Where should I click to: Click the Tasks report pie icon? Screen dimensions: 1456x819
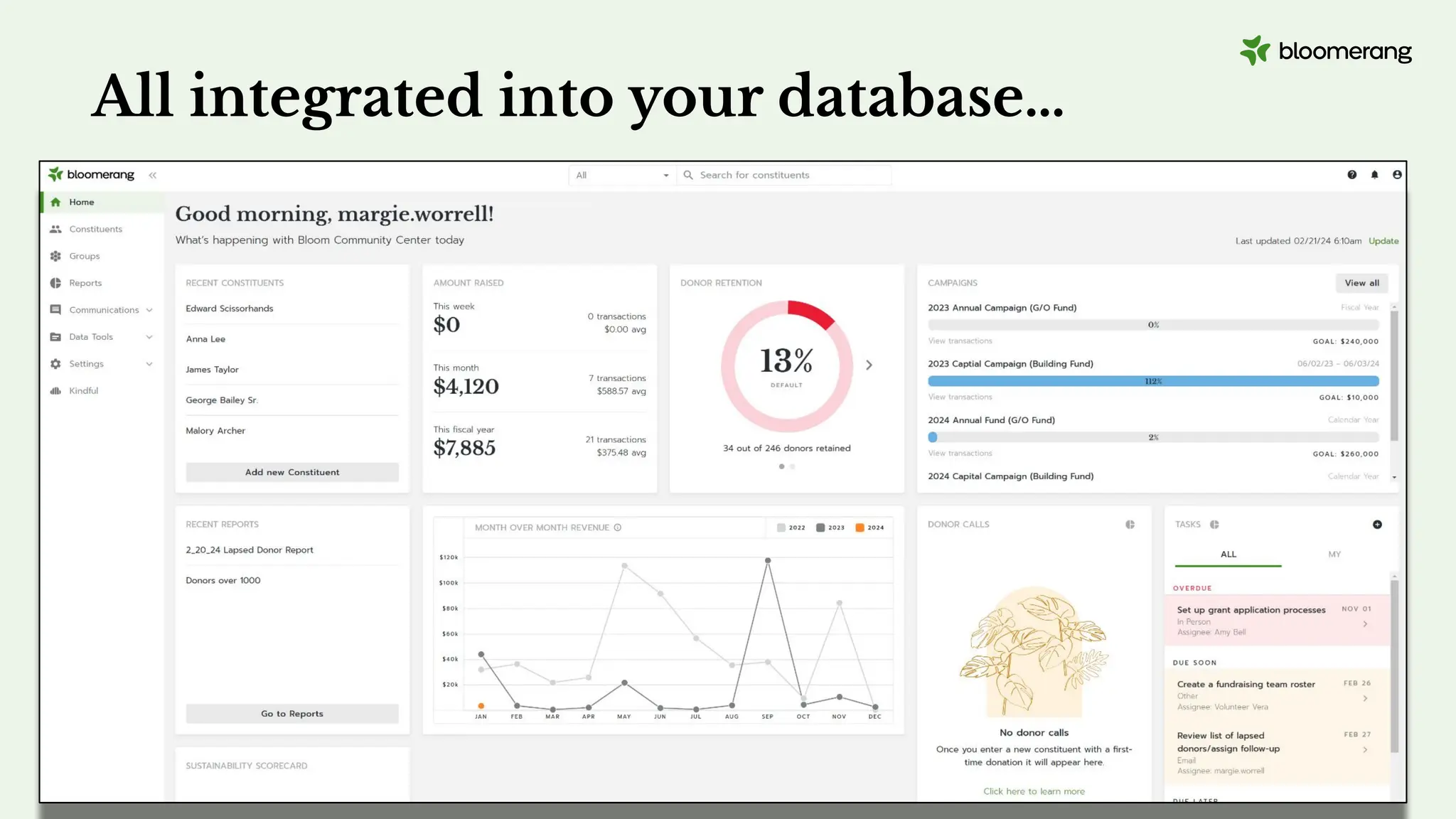point(1214,525)
